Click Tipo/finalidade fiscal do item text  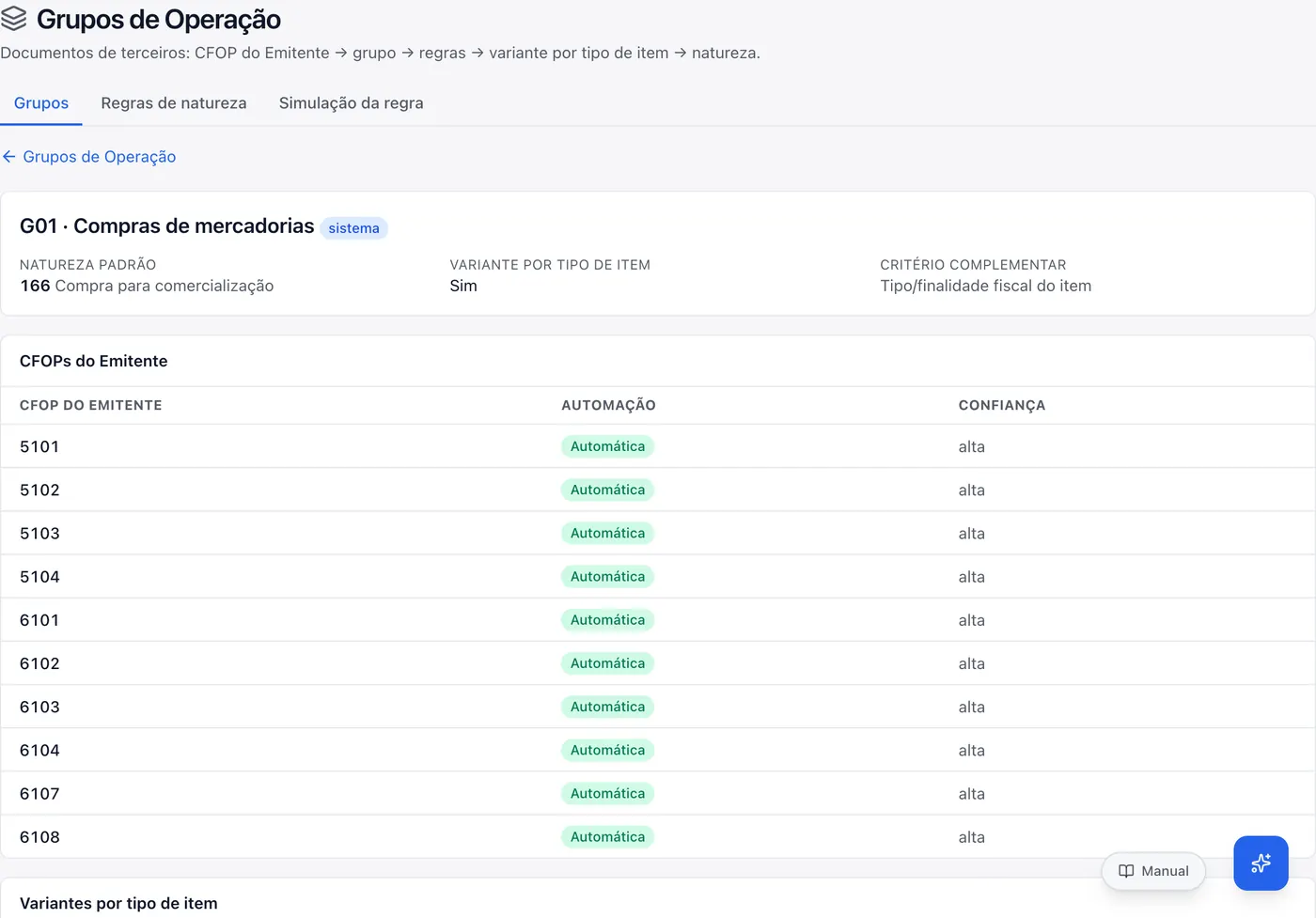tap(986, 286)
